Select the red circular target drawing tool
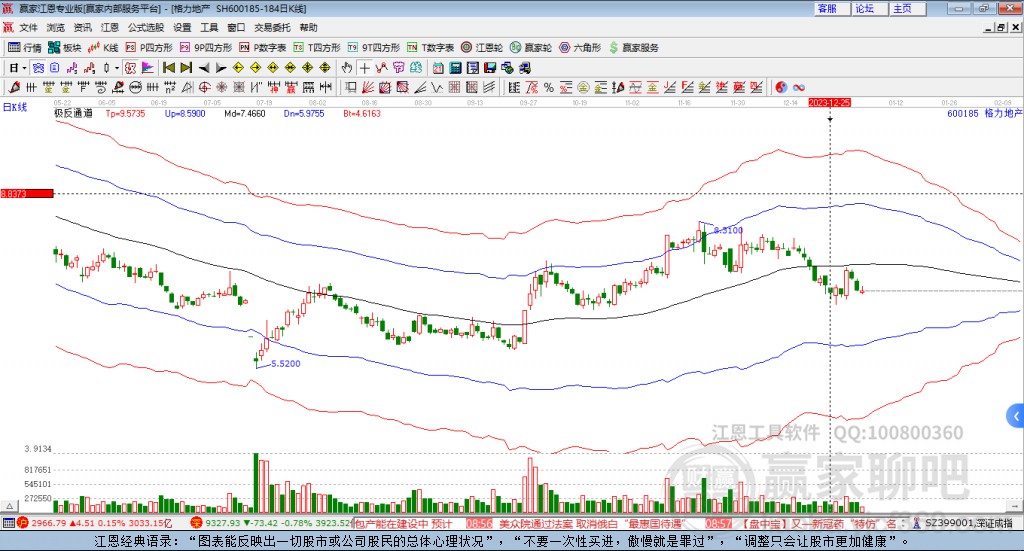Image resolution: width=1024 pixels, height=551 pixels. [x=204, y=87]
